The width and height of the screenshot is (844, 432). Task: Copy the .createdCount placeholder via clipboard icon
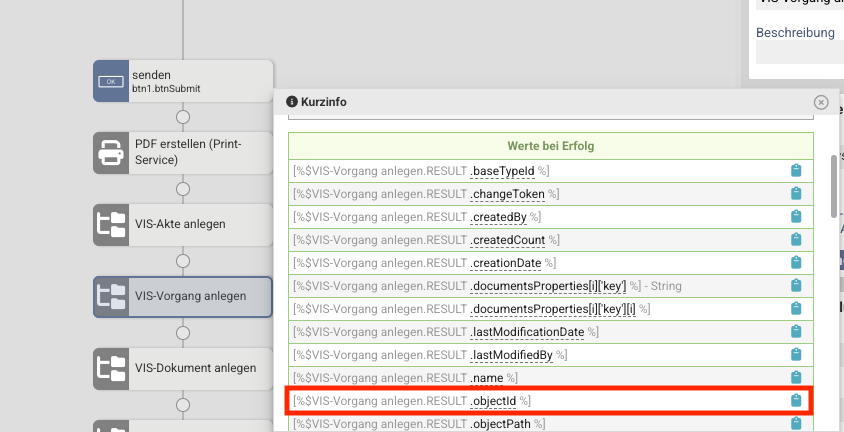796,239
